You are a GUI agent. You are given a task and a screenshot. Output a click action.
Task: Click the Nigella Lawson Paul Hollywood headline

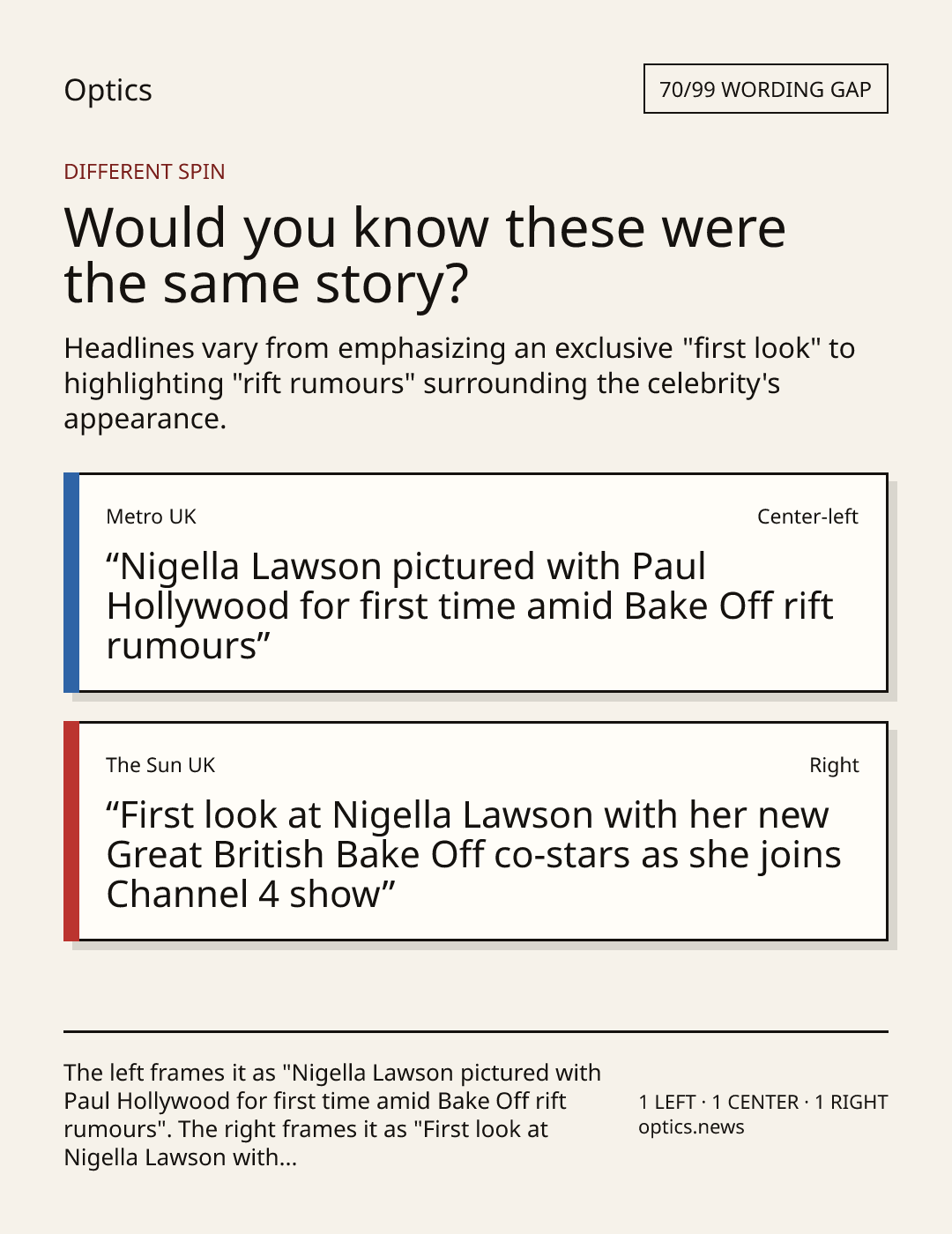pos(469,606)
